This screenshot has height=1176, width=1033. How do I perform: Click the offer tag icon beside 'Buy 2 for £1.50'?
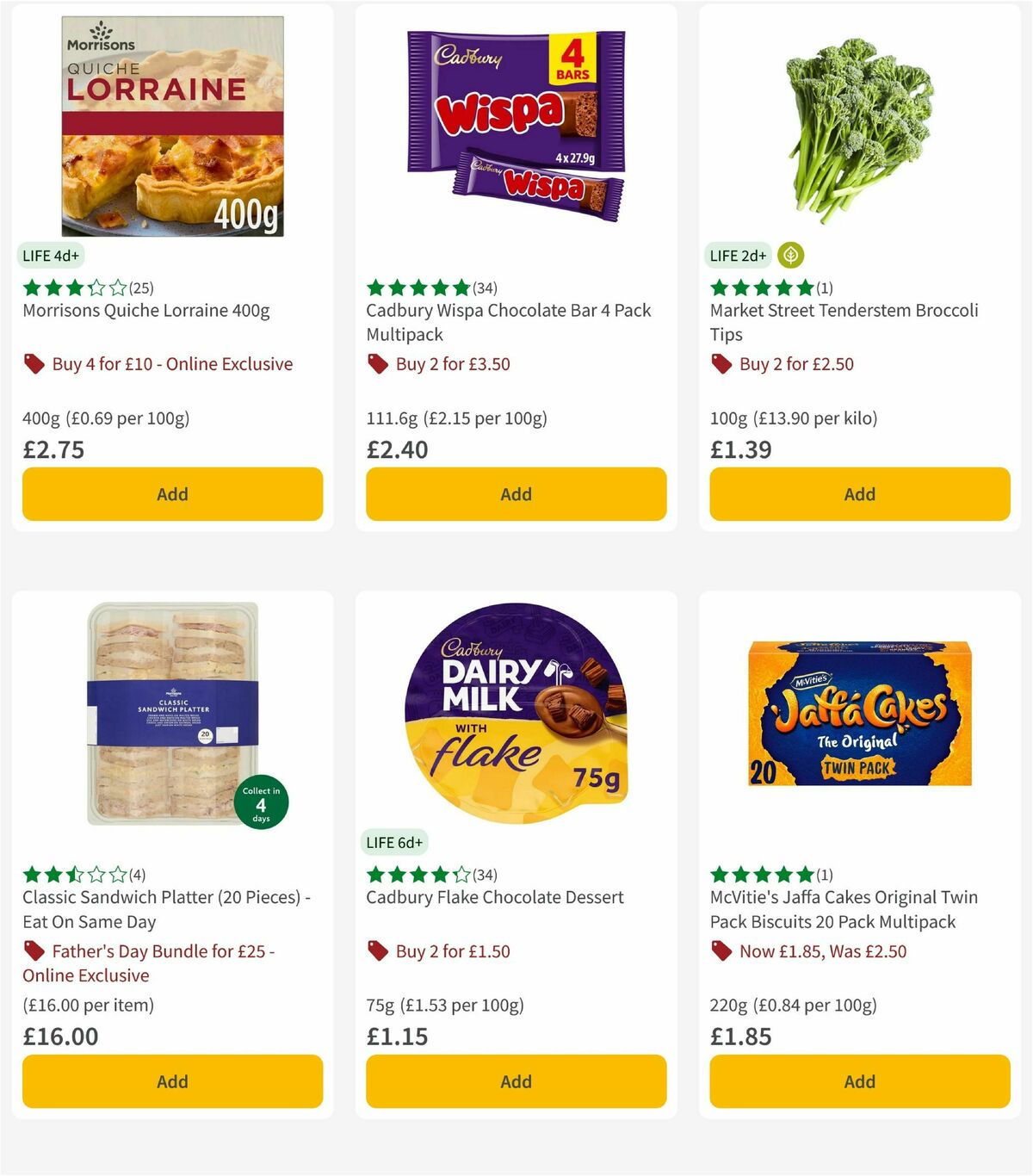377,951
